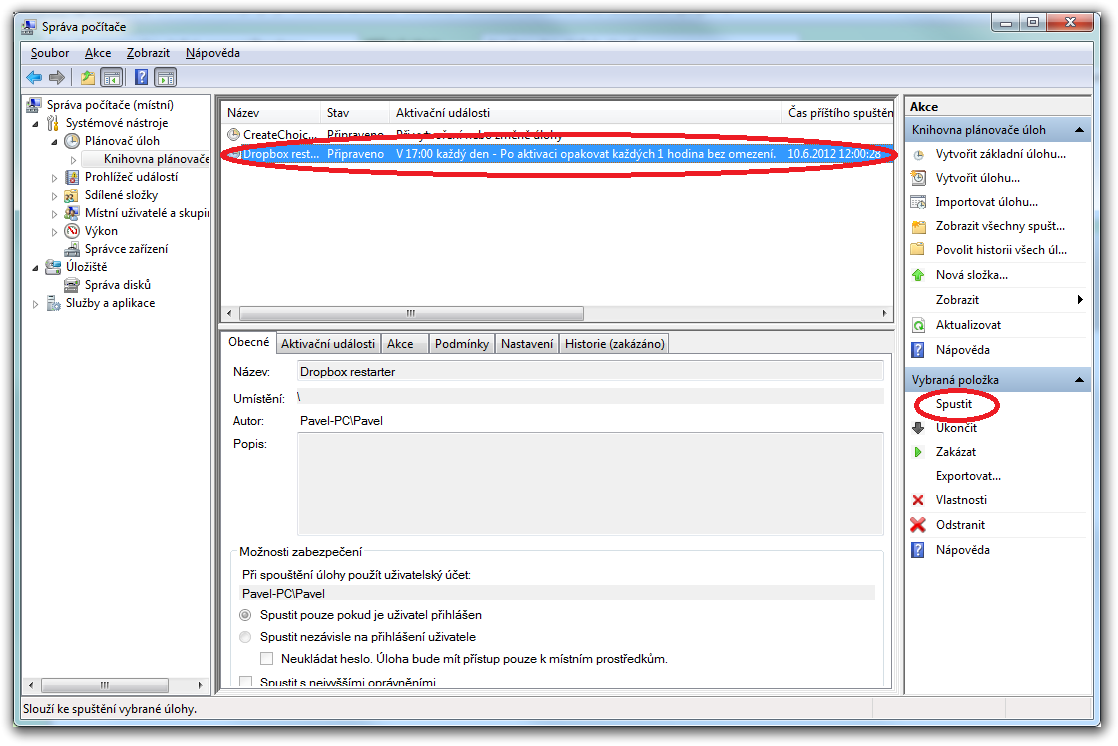
Task: Click Povolit historii všech úloh action
Action: coord(1001,250)
